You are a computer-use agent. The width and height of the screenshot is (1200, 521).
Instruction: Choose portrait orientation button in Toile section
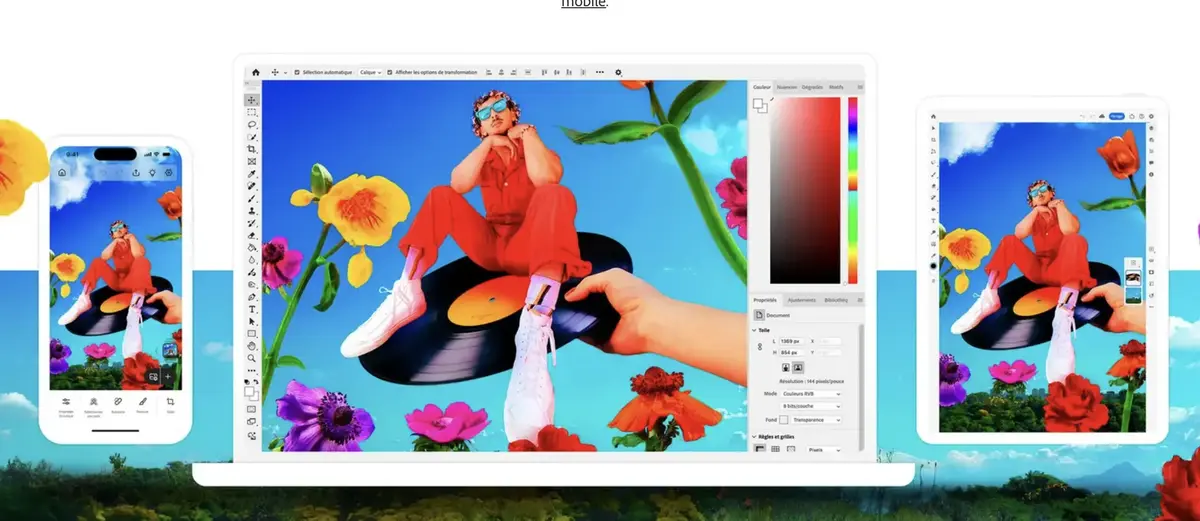(786, 367)
